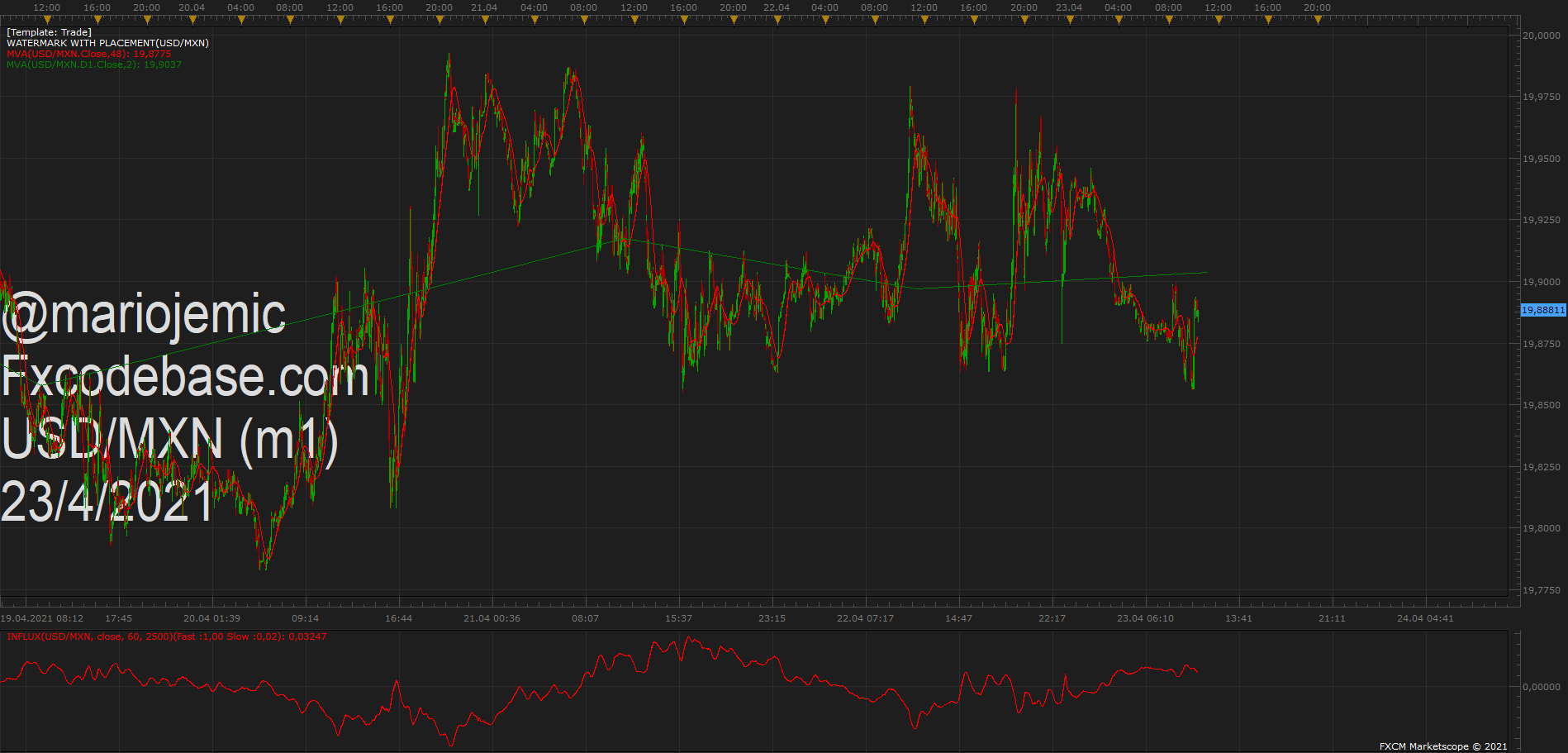Click the yellow marker below the 23.04 date
This screenshot has height=753, width=1568.
1069,20
